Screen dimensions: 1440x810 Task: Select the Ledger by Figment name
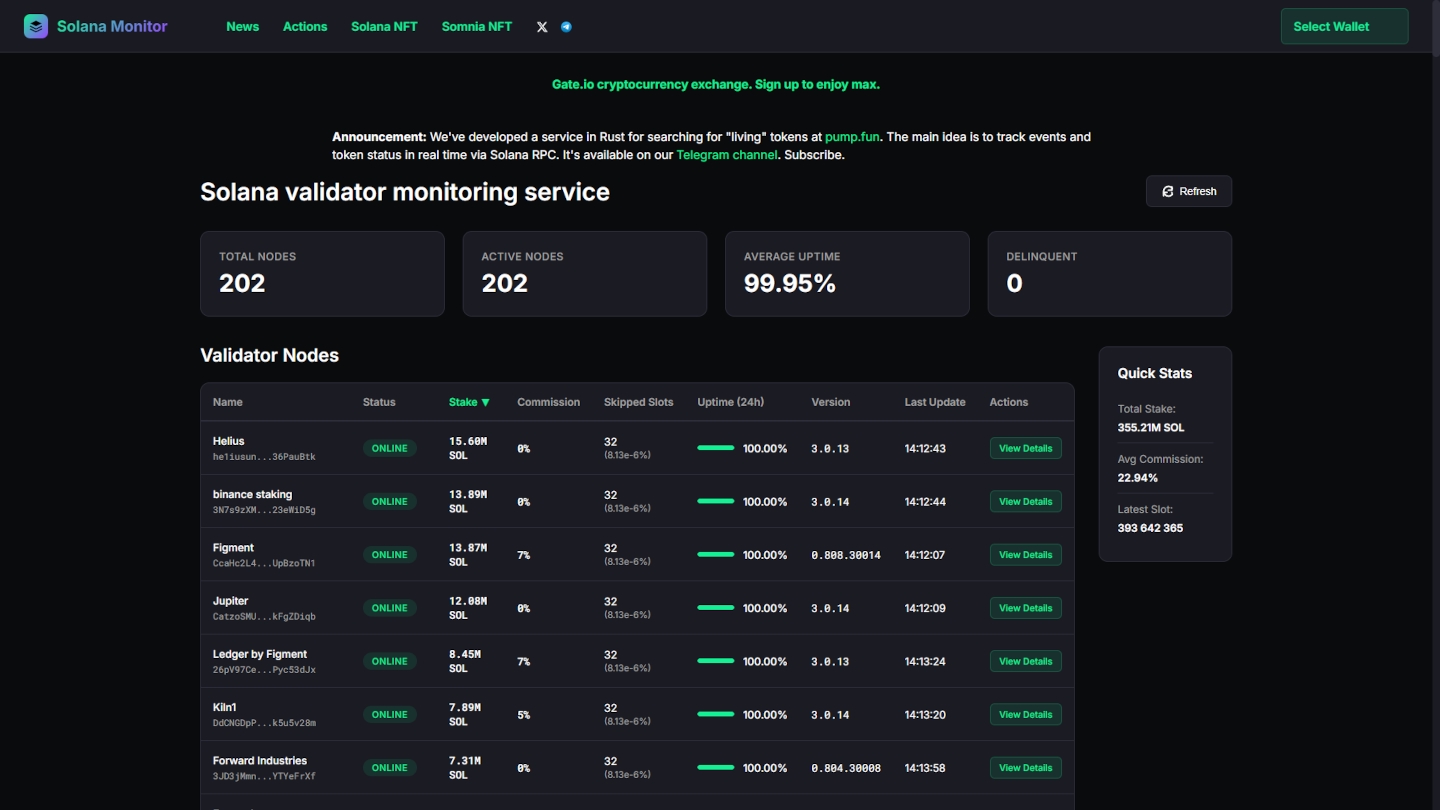pyautogui.click(x=260, y=654)
